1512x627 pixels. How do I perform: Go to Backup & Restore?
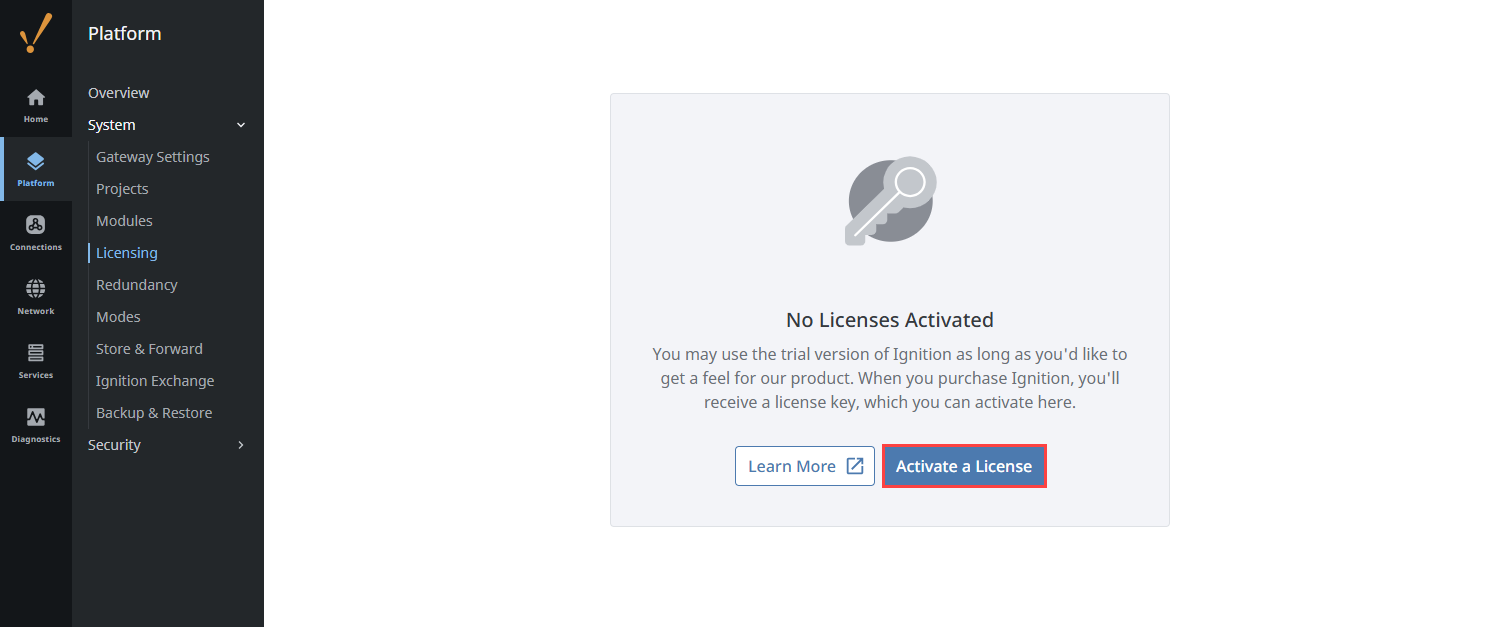[154, 412]
